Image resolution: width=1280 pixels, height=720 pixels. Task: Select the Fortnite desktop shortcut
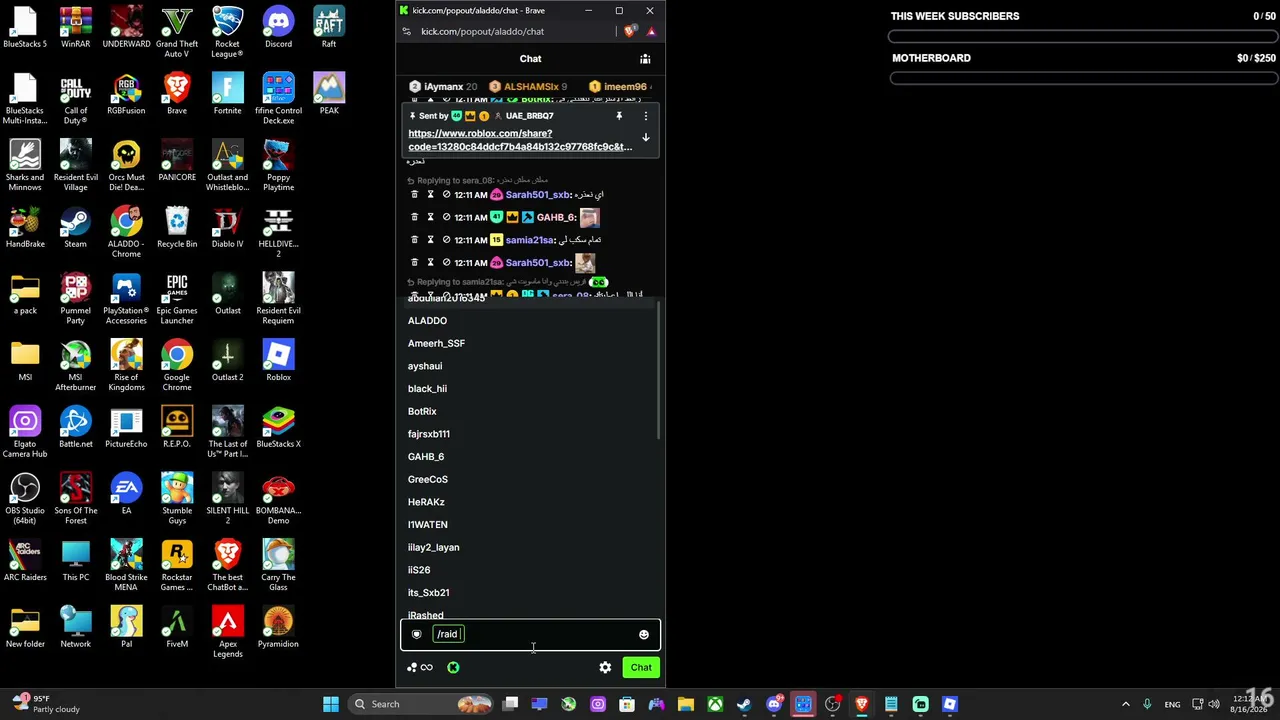pos(227,95)
